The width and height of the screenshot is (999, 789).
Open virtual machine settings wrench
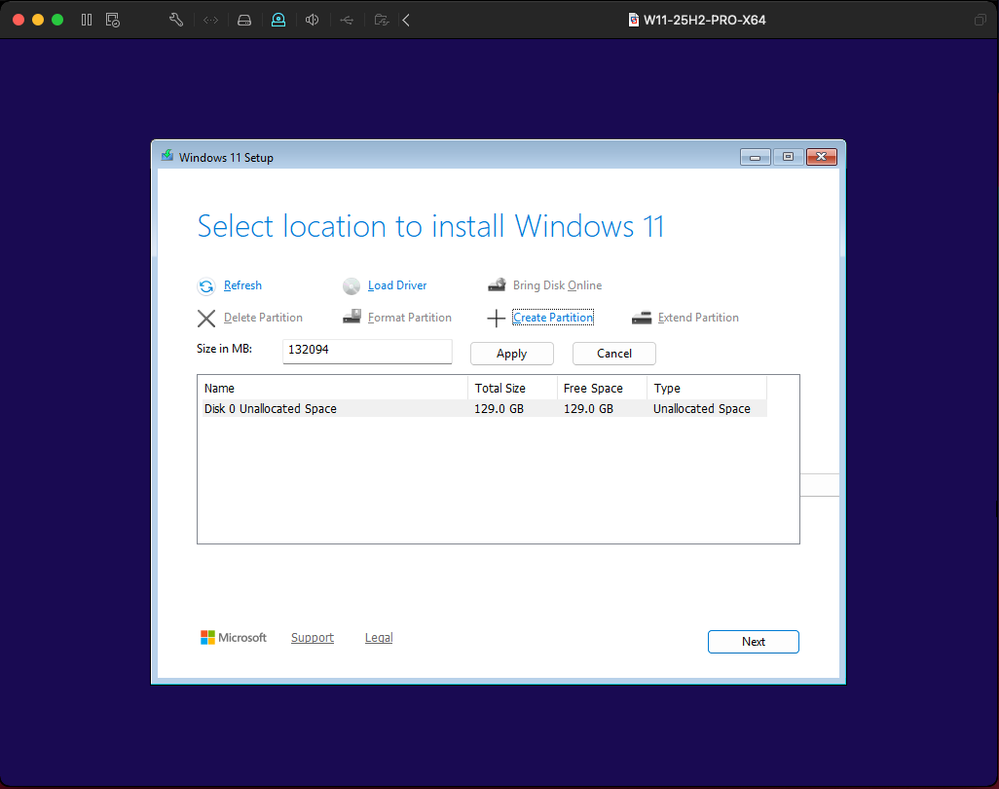(x=176, y=20)
